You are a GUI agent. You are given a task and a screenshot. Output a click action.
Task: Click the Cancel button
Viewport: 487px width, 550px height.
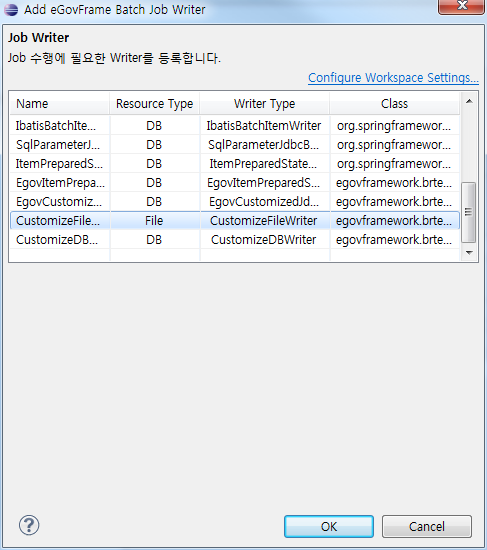point(427,526)
